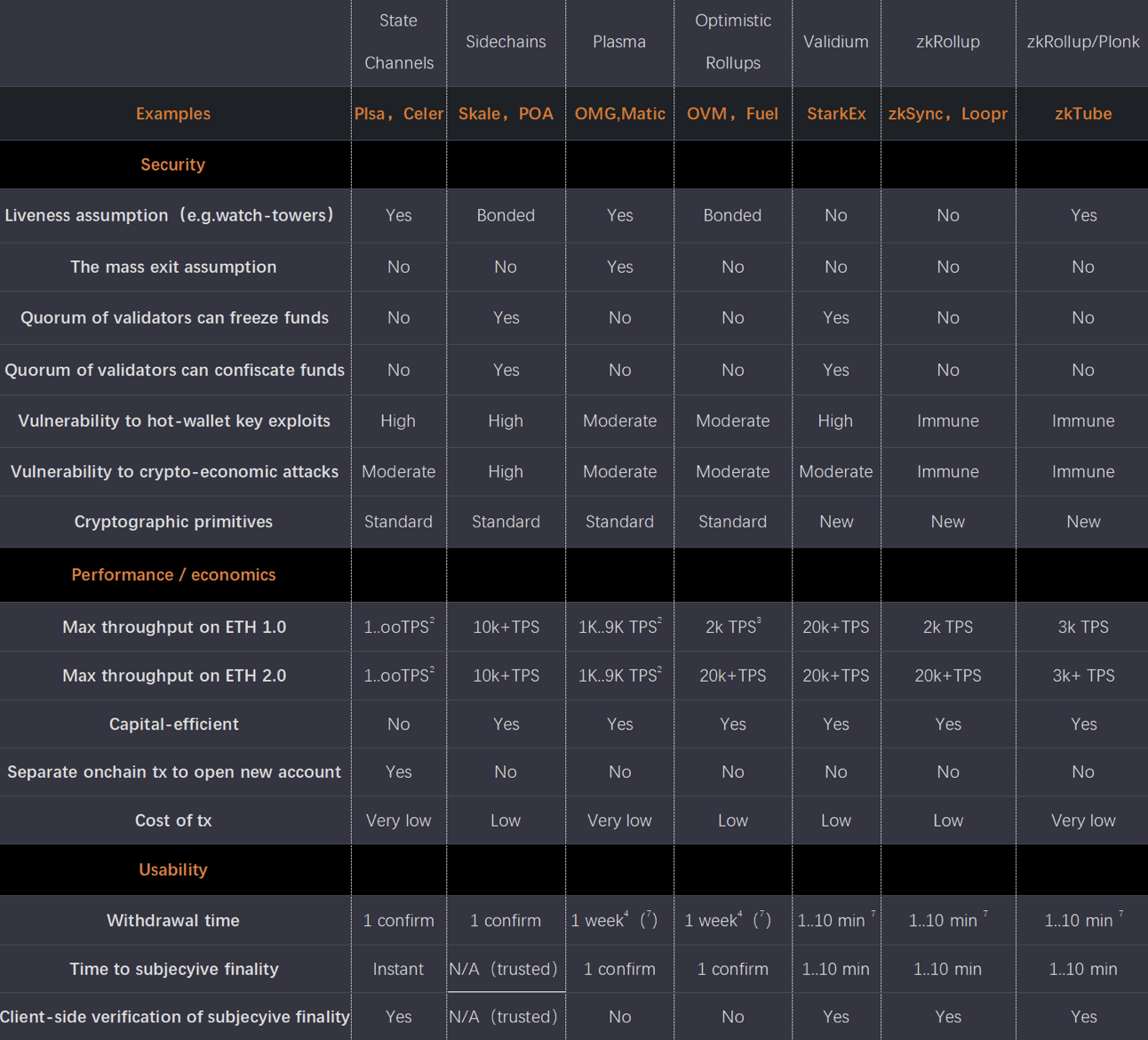This screenshot has height=1040, width=1148.
Task: Select the Optimistic Rollups column header
Action: (732, 42)
